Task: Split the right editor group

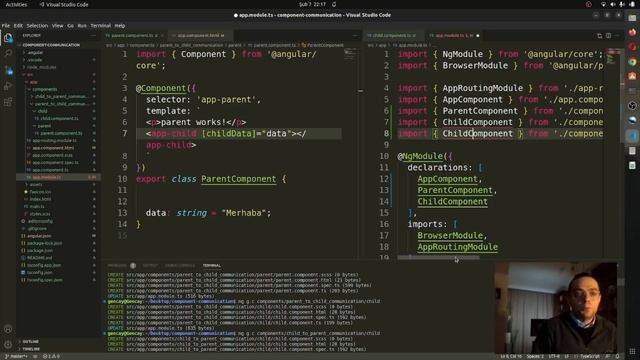Action: pos(609,36)
